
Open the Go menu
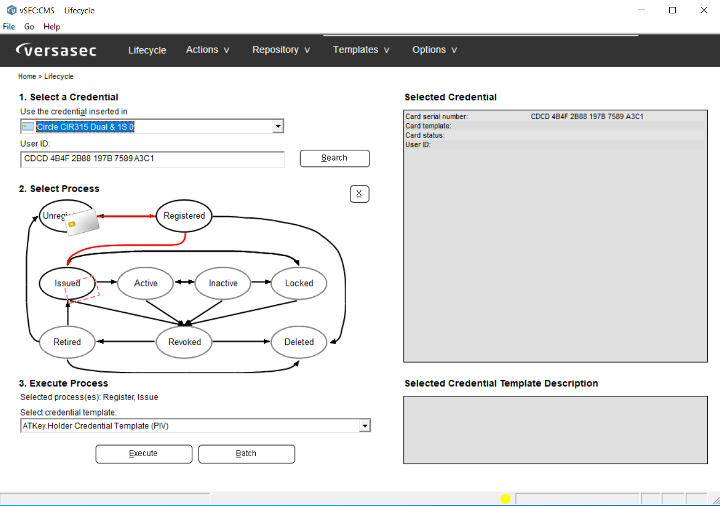(x=29, y=27)
